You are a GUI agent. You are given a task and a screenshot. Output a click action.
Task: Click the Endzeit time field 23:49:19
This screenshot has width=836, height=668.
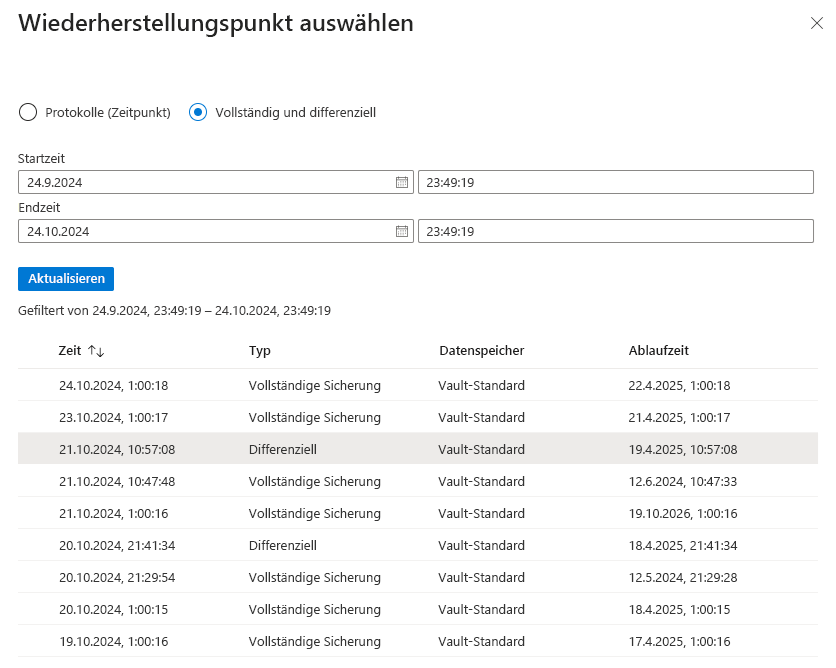click(x=615, y=231)
